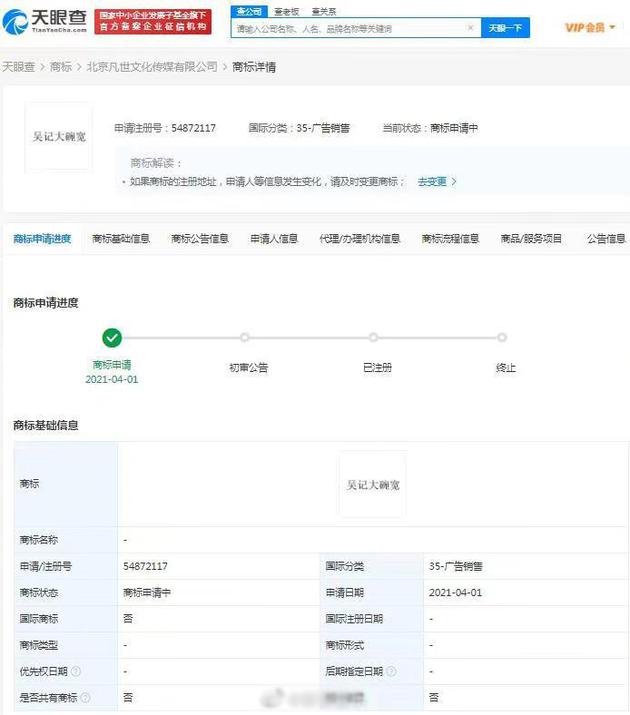Image resolution: width=630 pixels, height=715 pixels.
Task: Click the 商标基础信息 section heading
Action: (46, 425)
